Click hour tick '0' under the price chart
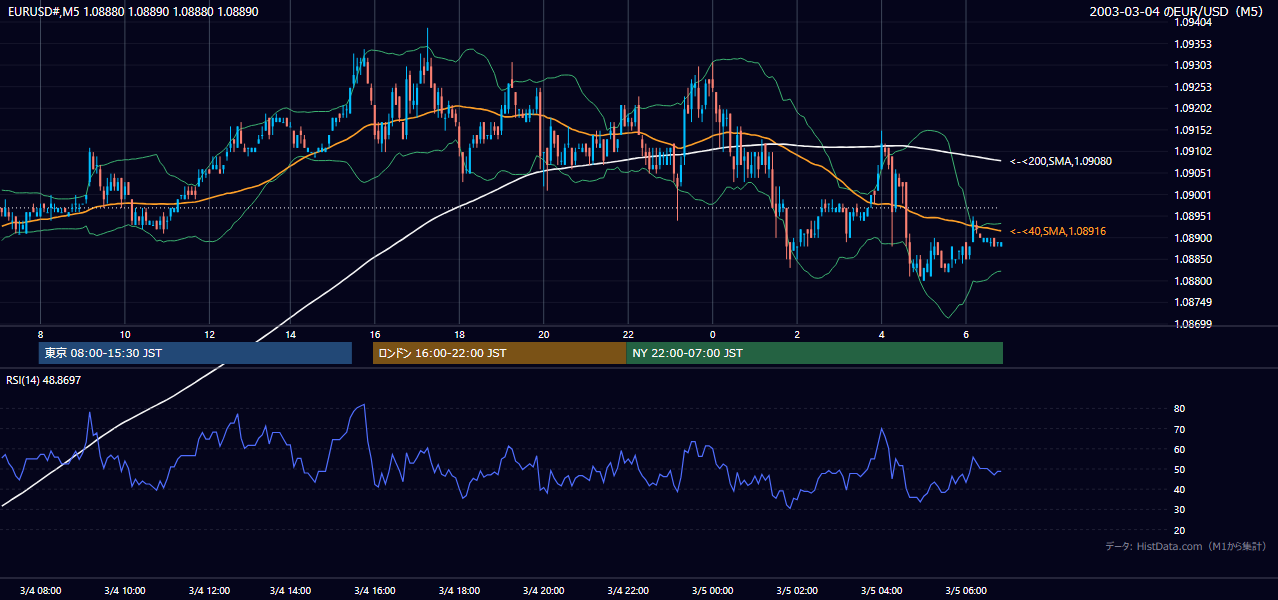 pyautogui.click(x=712, y=334)
